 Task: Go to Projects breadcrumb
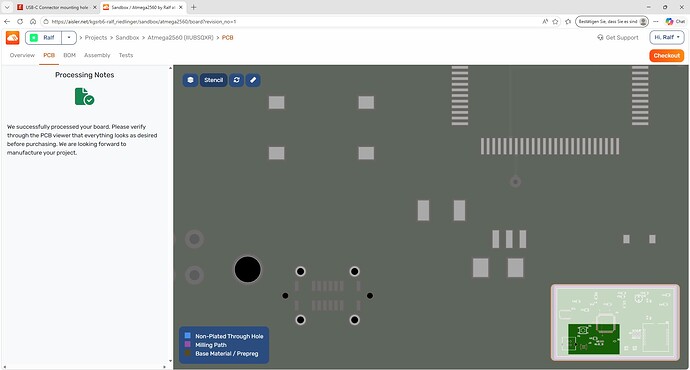[x=96, y=38]
